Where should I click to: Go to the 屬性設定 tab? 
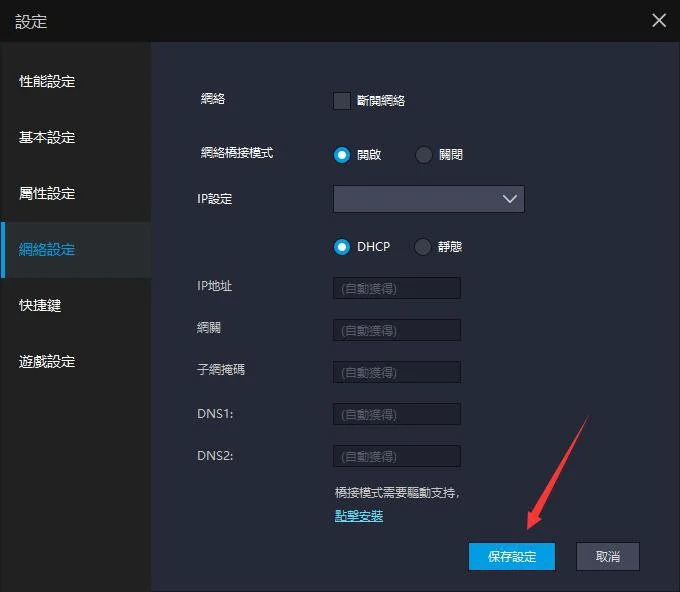click(x=47, y=193)
